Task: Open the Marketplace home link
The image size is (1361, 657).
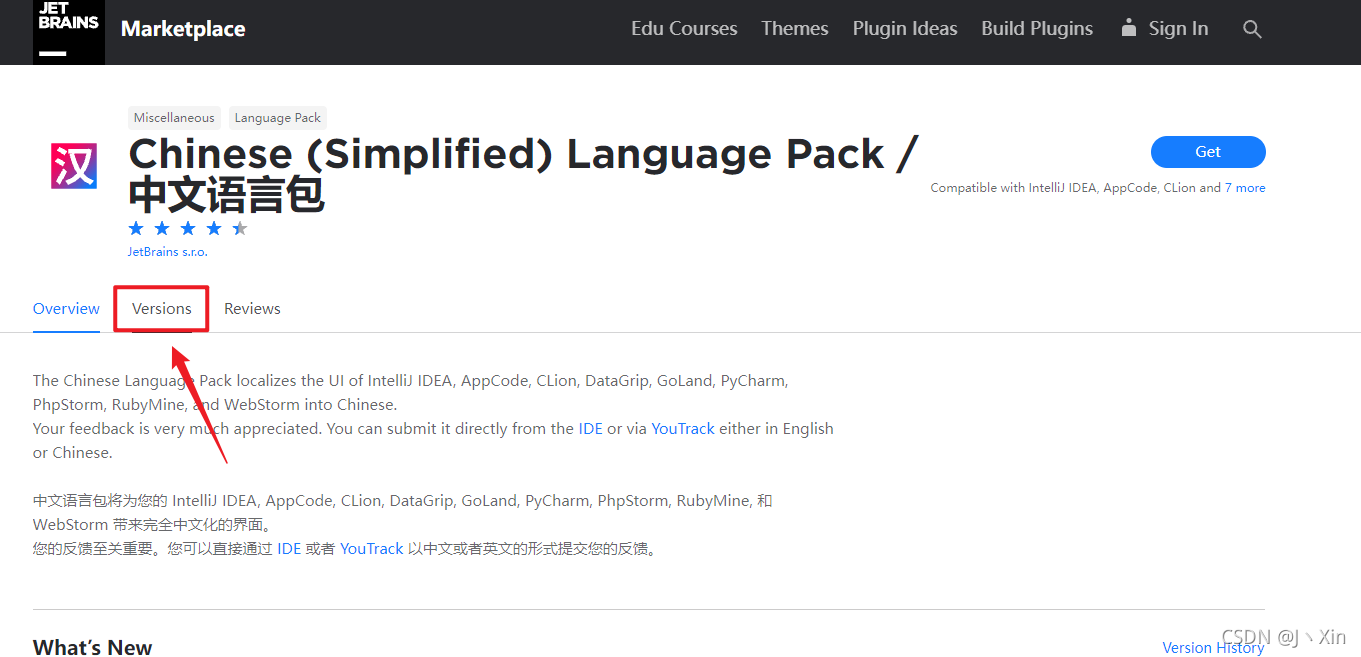Action: tap(183, 29)
